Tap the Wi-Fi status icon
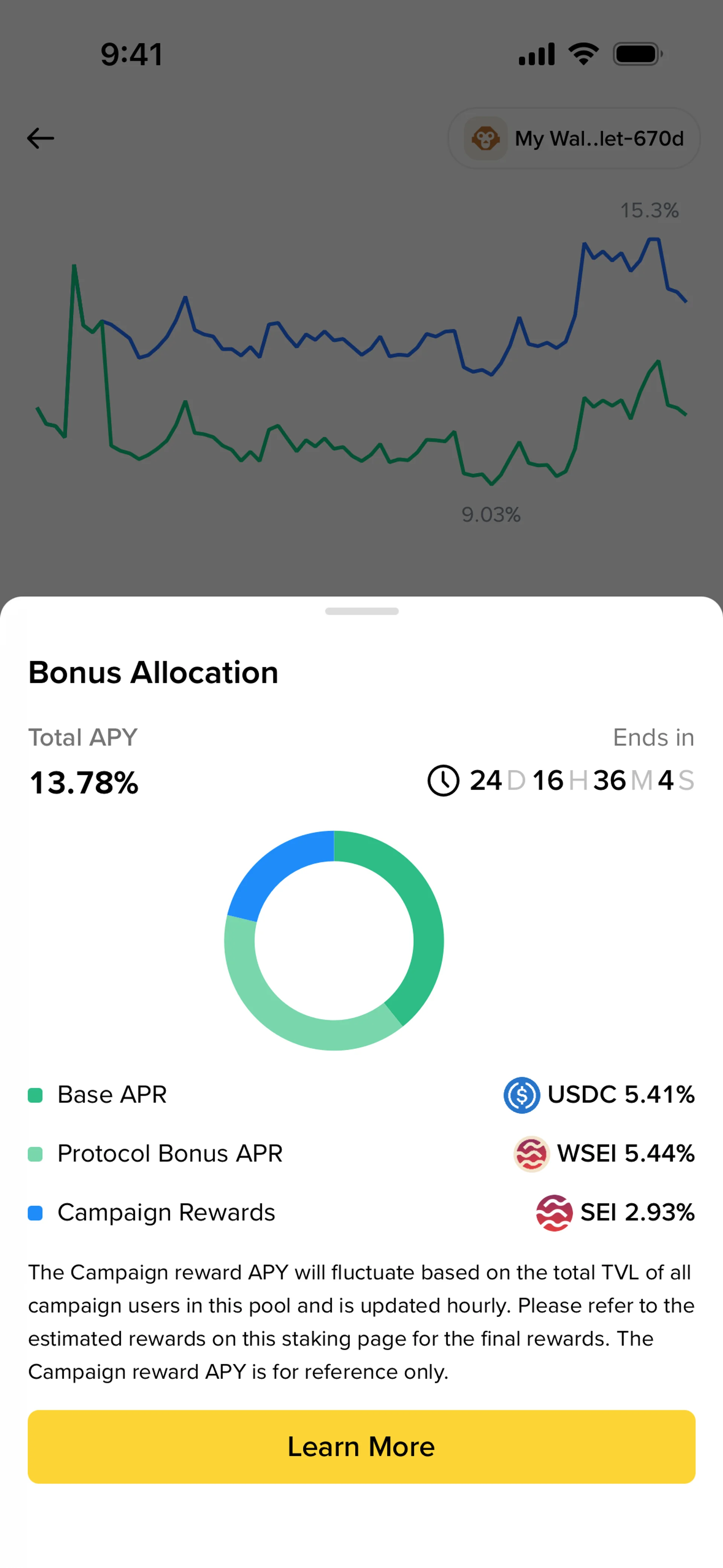 (x=584, y=54)
